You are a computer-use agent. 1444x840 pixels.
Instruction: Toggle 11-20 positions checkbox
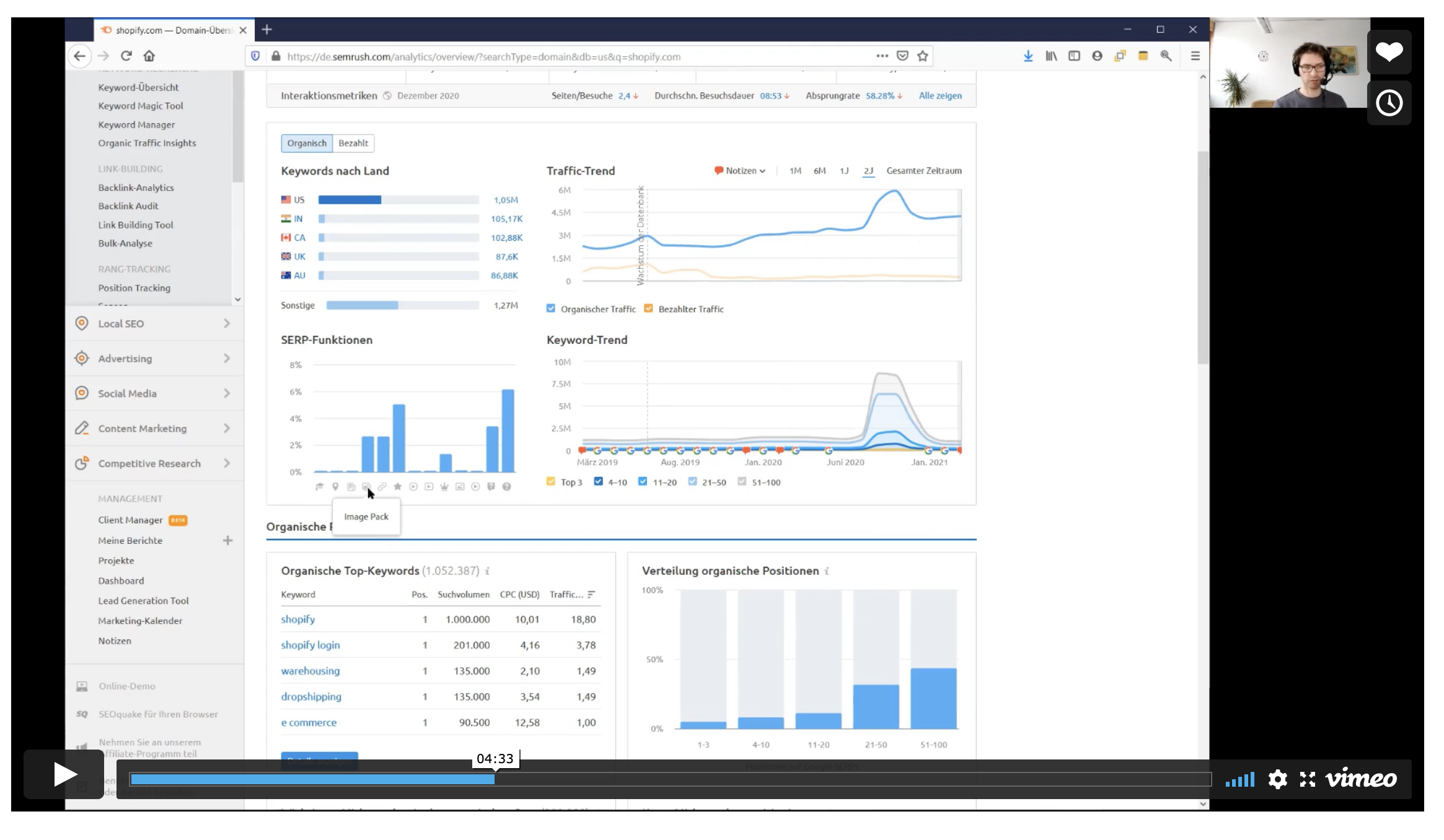tap(643, 481)
